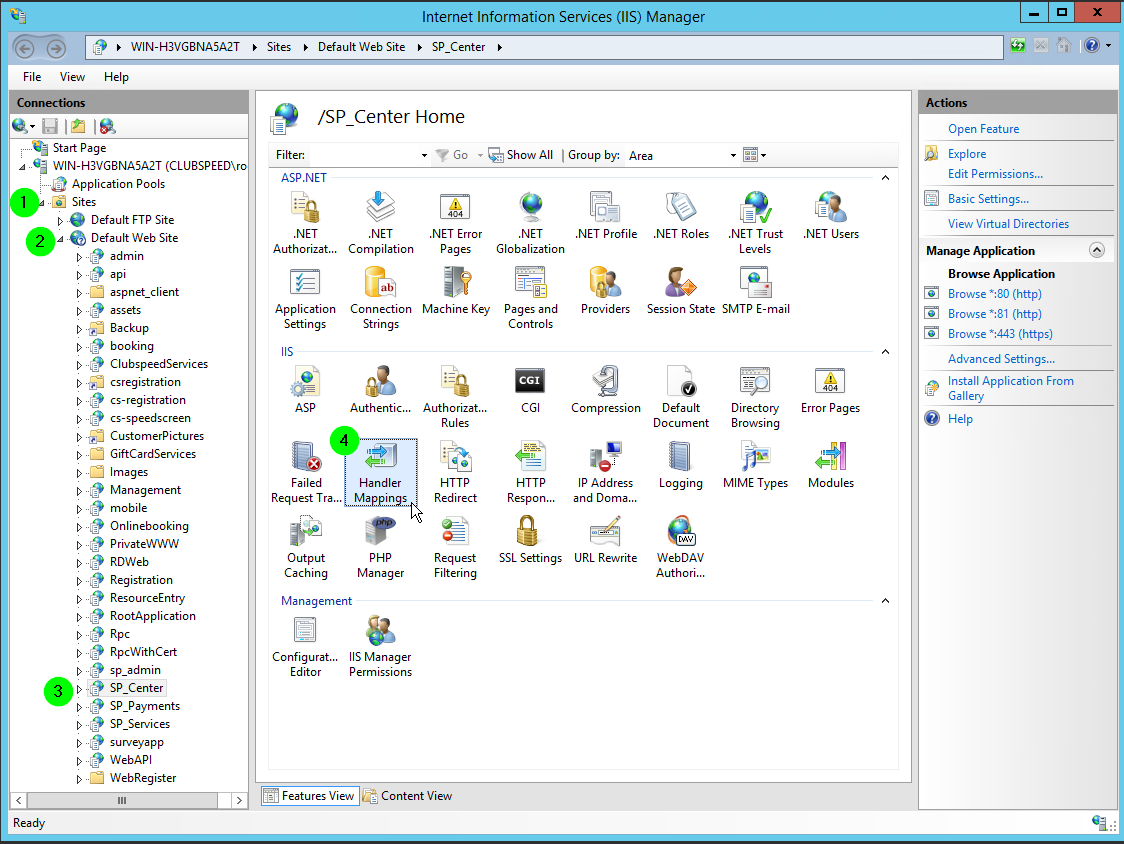Open .NET Error Pages icon
The width and height of the screenshot is (1124, 844).
(x=455, y=223)
